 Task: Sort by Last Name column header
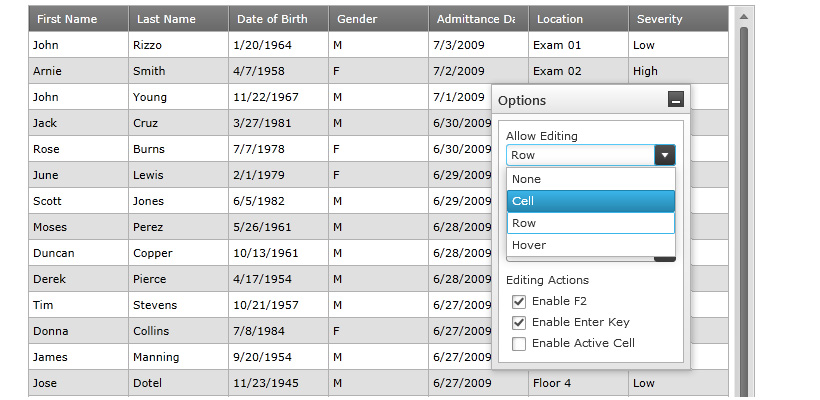click(x=178, y=19)
